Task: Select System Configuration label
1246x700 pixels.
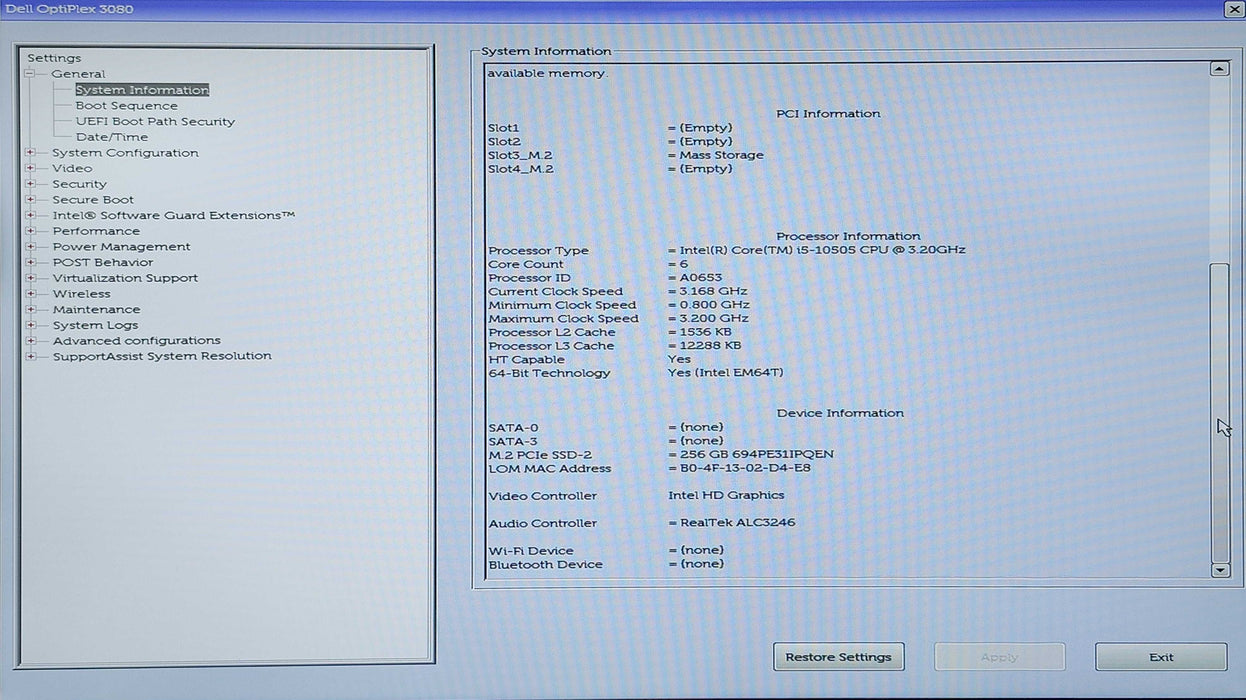Action: pos(125,153)
